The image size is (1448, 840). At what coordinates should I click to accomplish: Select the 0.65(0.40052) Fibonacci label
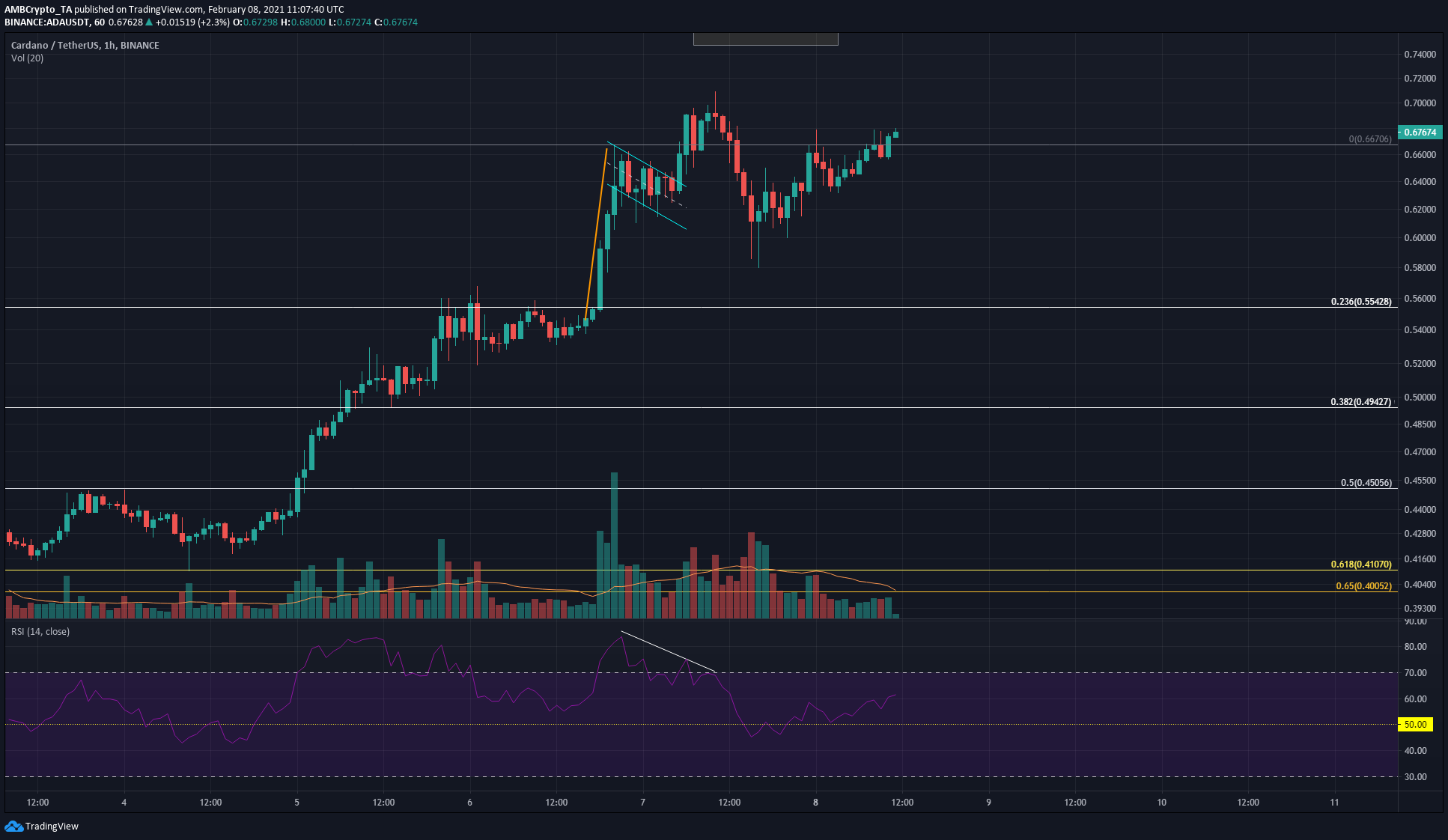1363,585
